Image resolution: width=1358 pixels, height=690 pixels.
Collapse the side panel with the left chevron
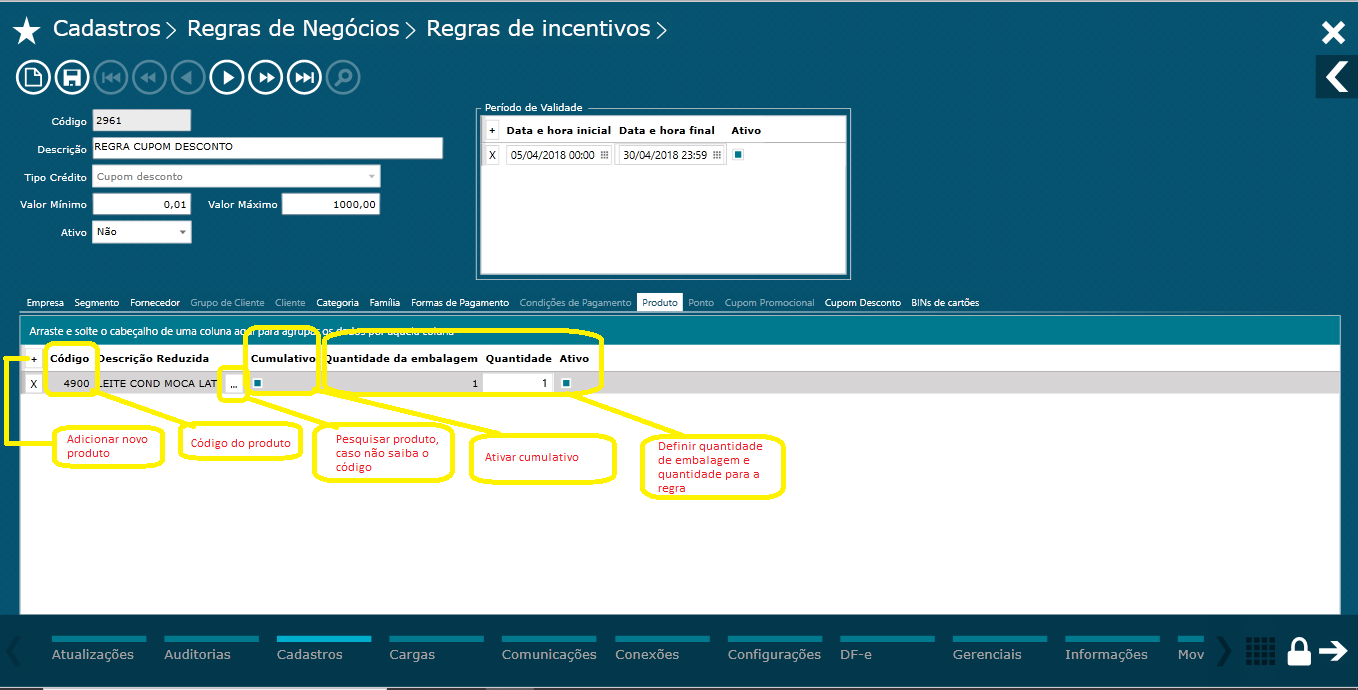point(1336,76)
